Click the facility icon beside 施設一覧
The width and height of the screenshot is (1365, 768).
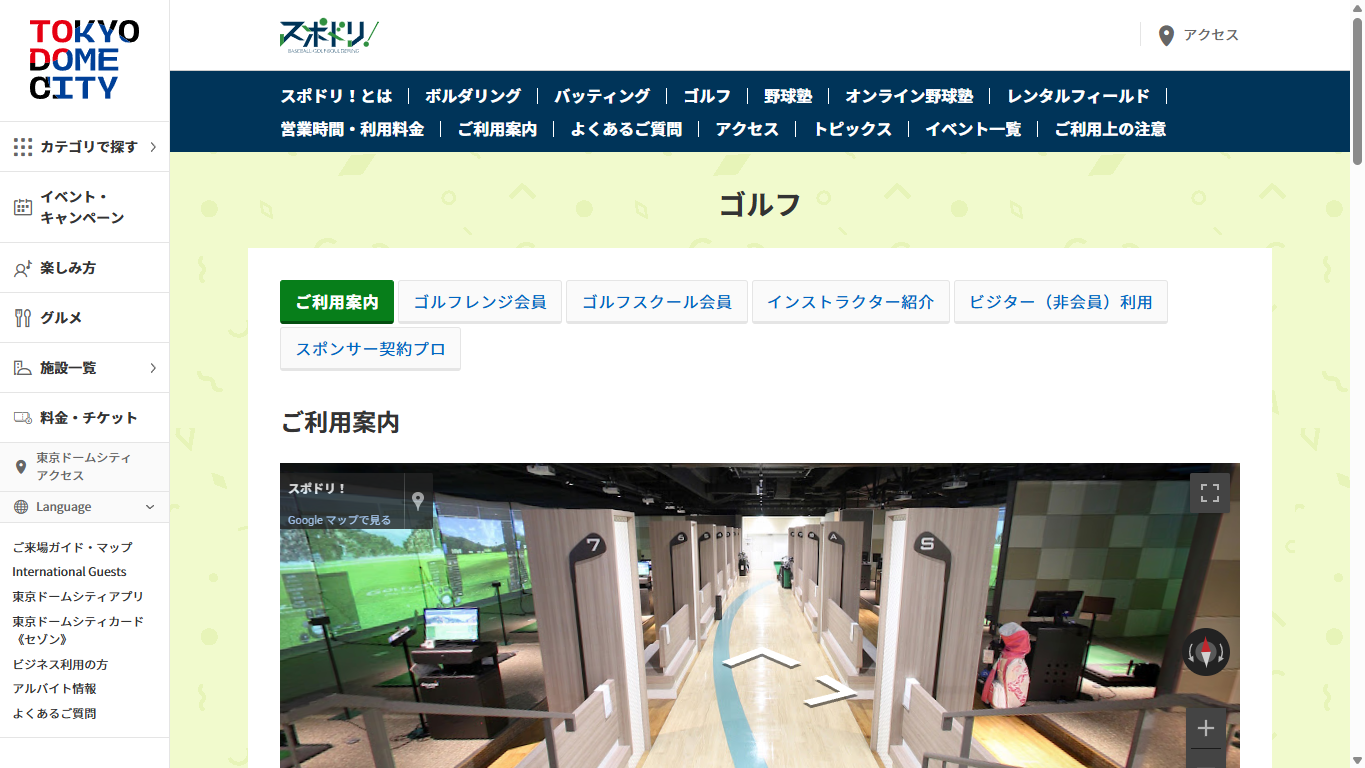[x=22, y=368]
